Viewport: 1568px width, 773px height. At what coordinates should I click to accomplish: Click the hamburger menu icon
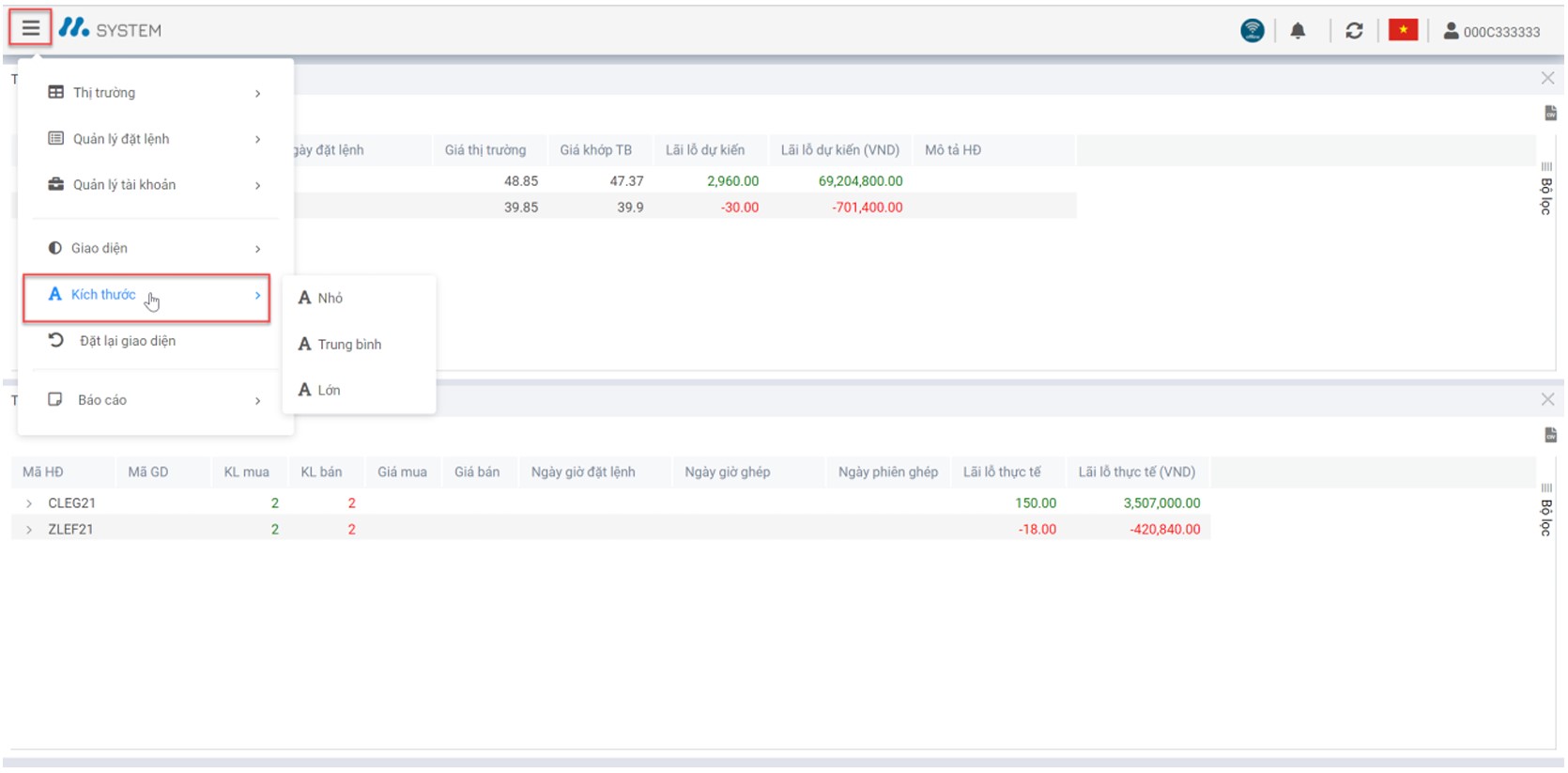pos(30,28)
